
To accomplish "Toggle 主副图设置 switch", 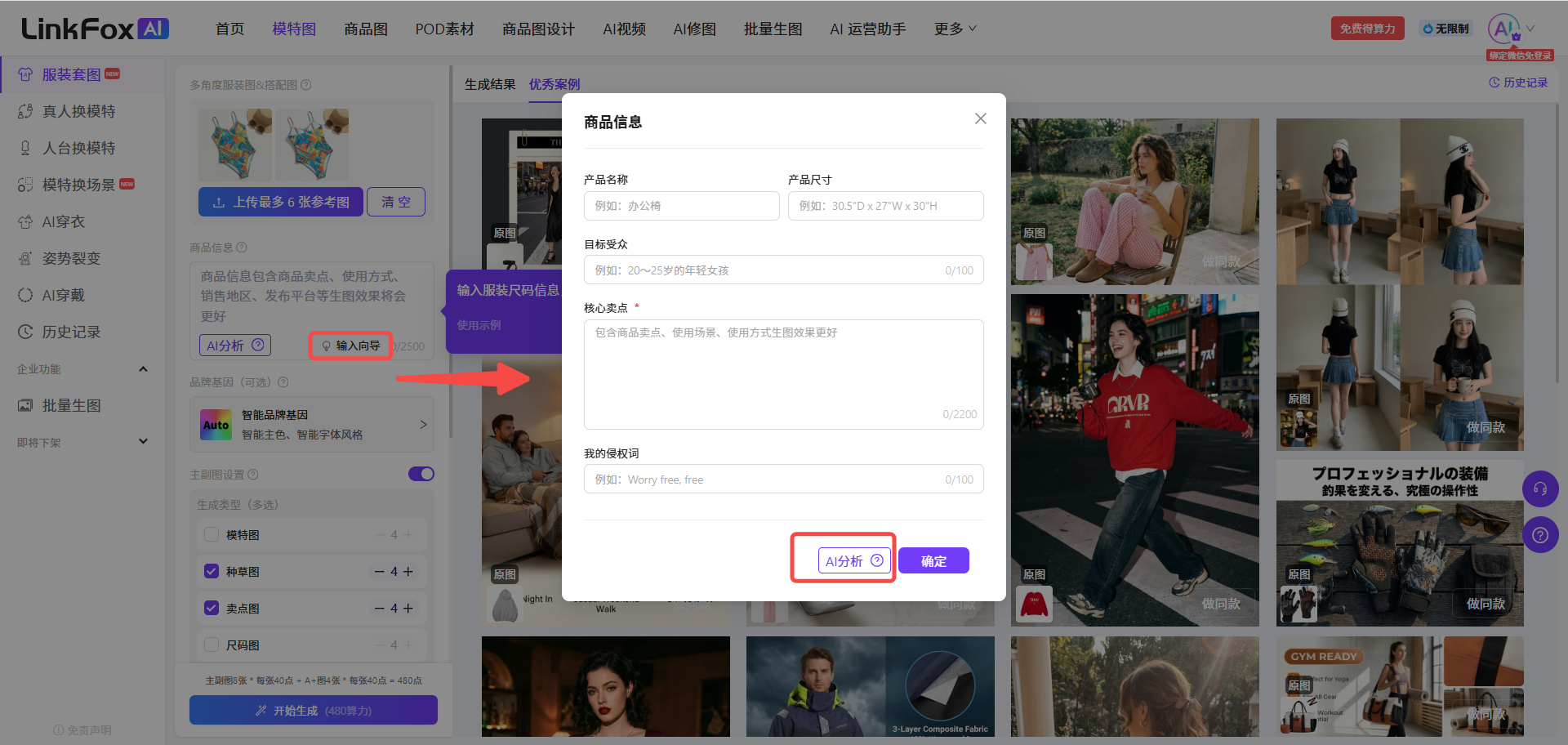I will 421,474.
